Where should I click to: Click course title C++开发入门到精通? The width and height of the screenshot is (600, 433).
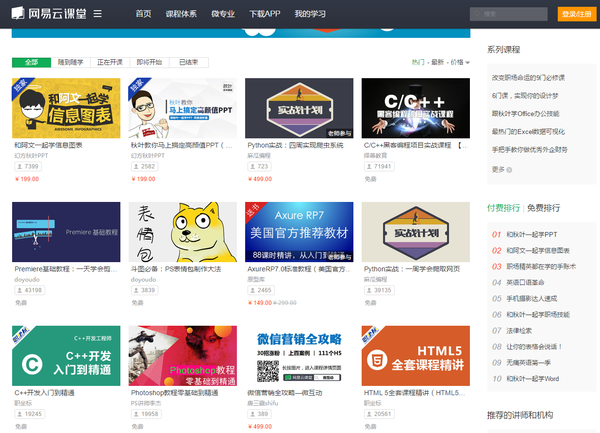coord(44,393)
